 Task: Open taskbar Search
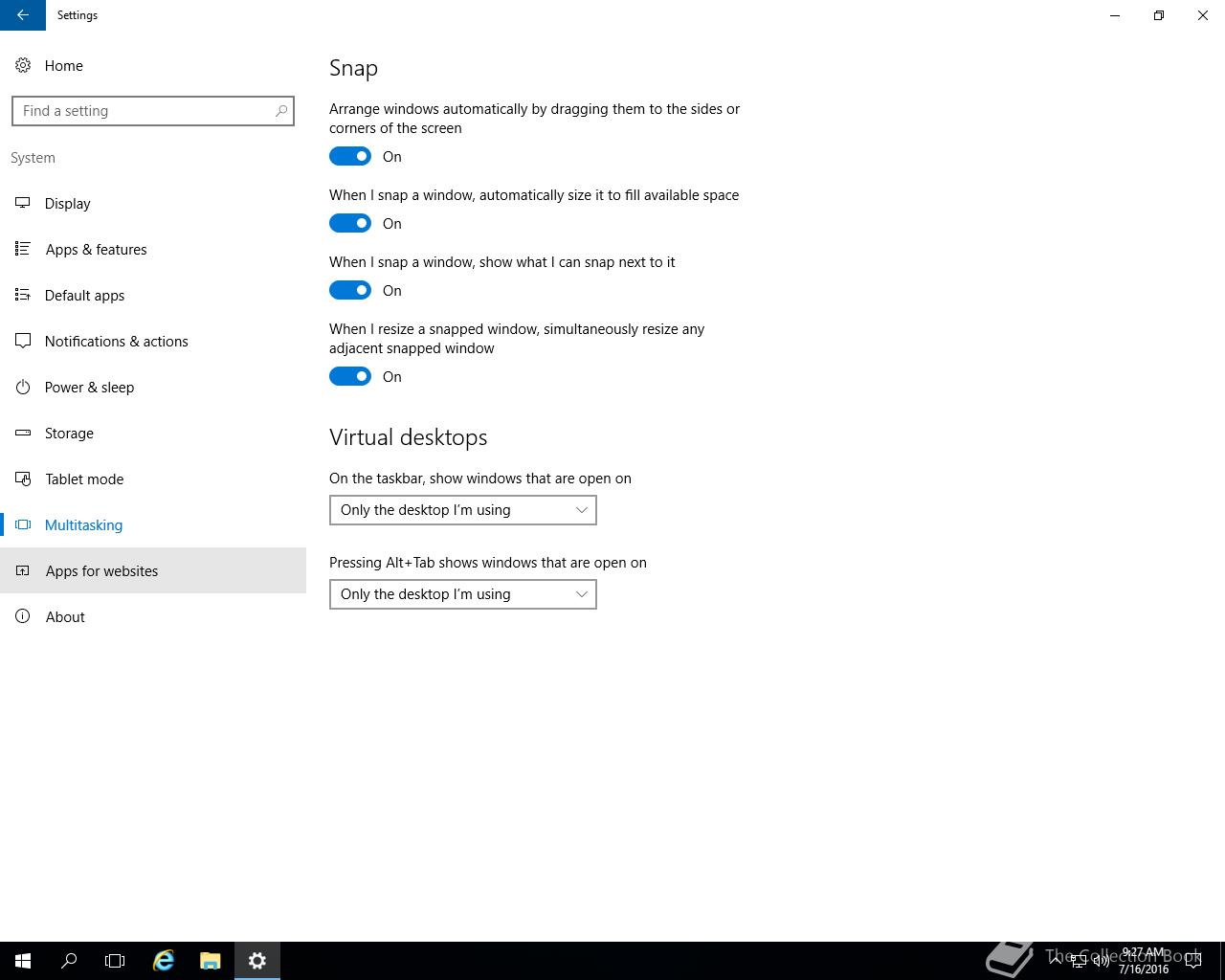[x=69, y=961]
